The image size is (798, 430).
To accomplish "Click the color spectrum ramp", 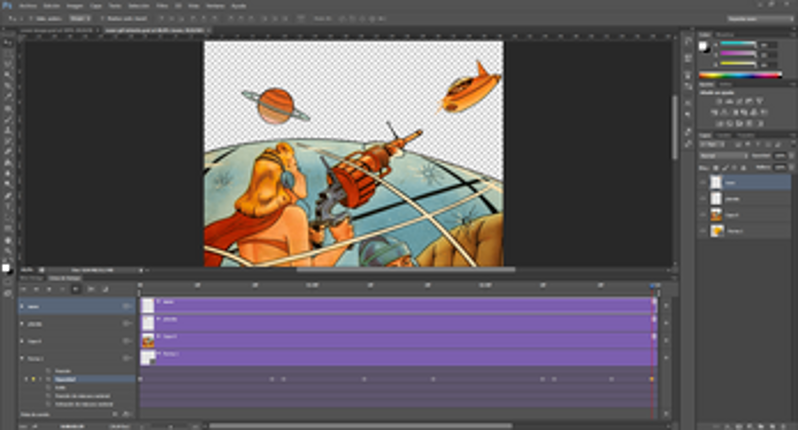I will pyautogui.click(x=740, y=76).
